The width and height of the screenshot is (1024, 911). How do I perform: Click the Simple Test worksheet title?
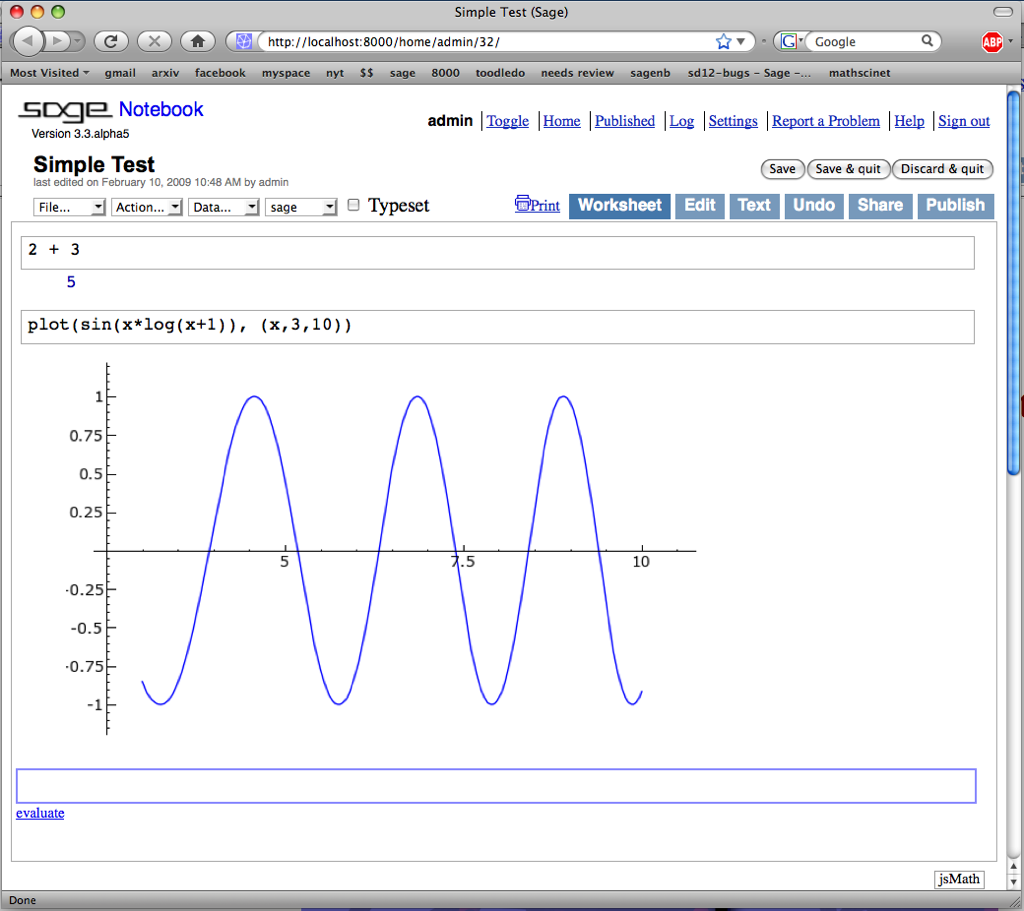(x=94, y=164)
